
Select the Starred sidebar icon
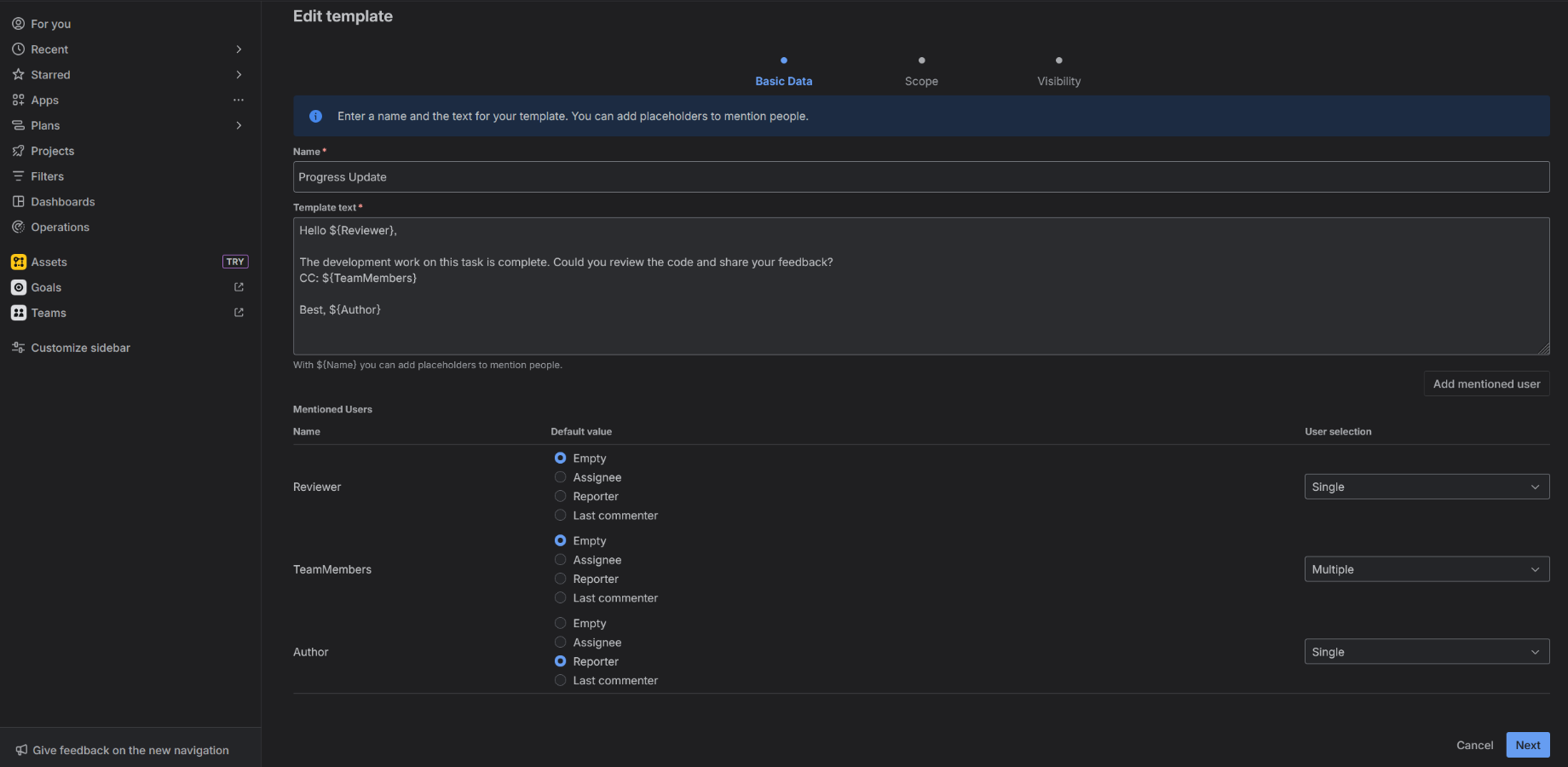(x=18, y=74)
